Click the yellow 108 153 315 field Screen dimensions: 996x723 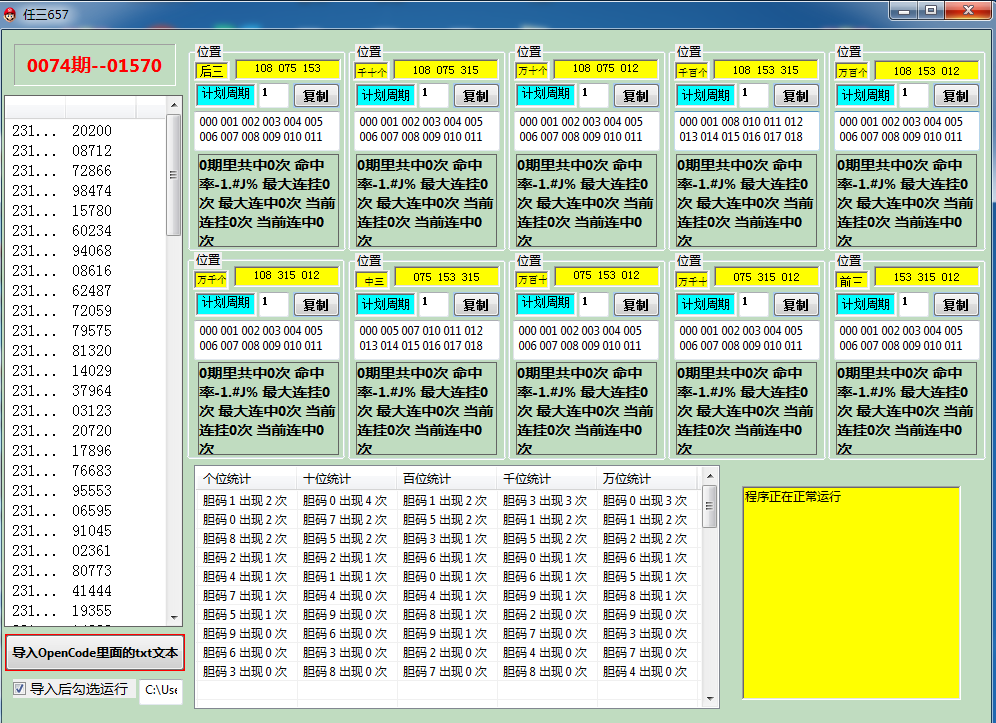click(765, 70)
